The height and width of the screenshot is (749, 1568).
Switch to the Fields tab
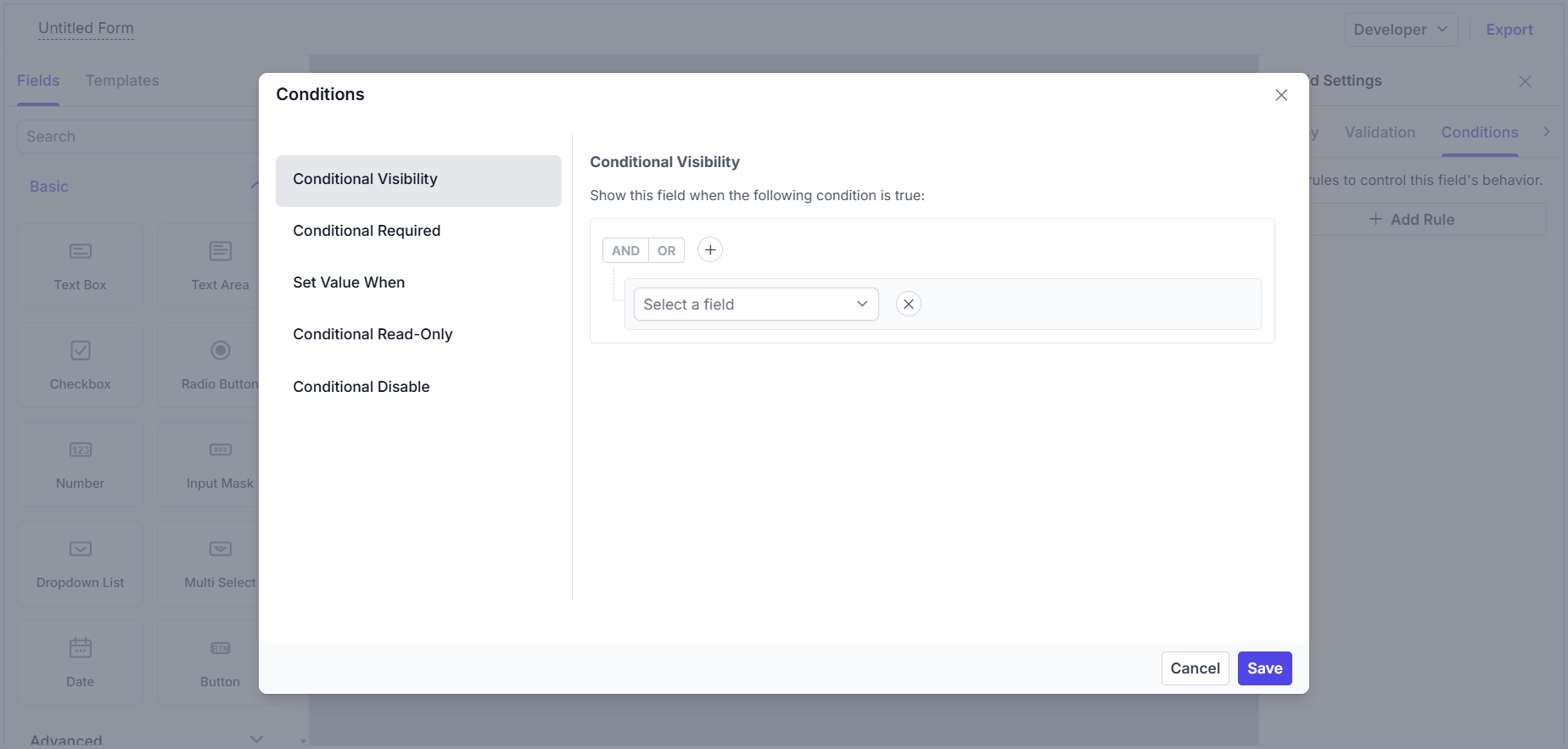click(38, 81)
